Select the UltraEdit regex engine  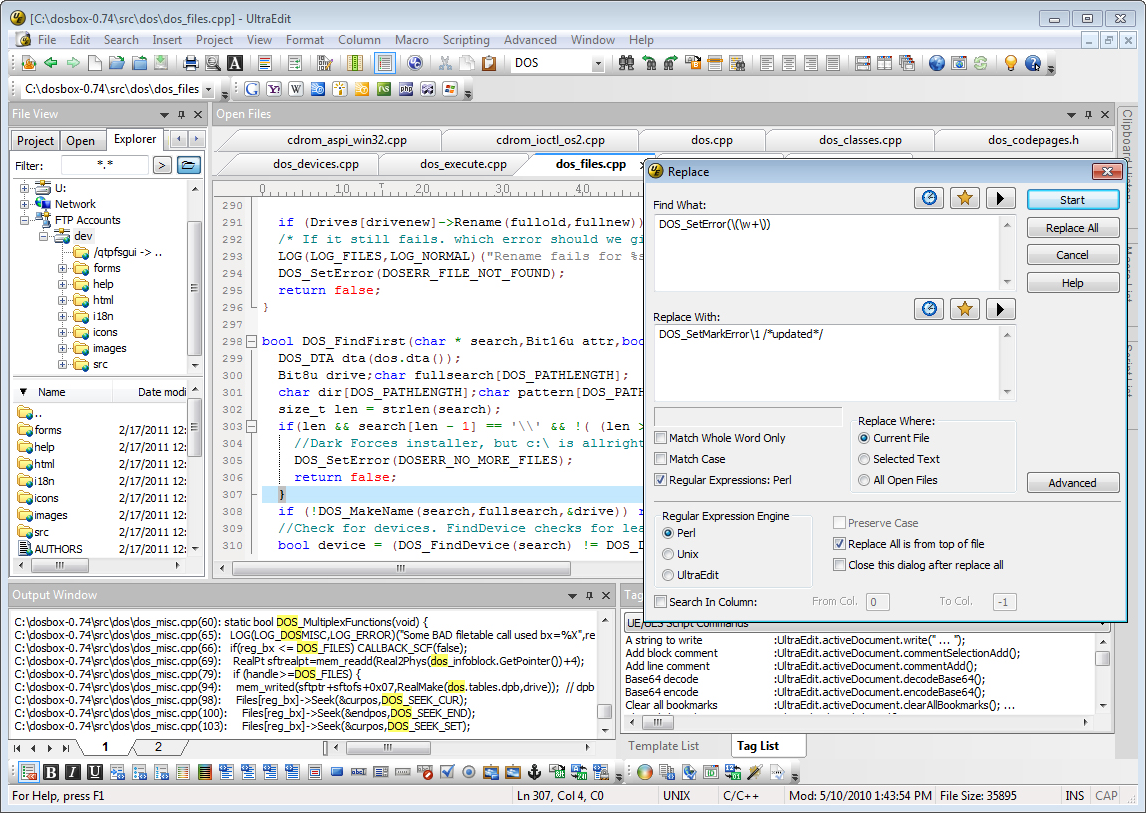(667, 575)
